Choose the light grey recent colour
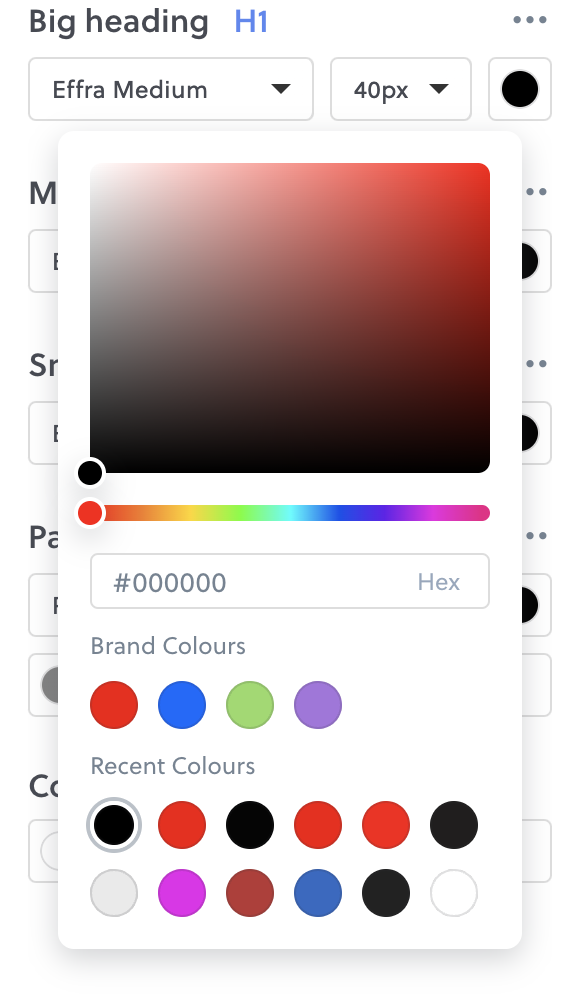The height and width of the screenshot is (1004, 574). point(114,893)
